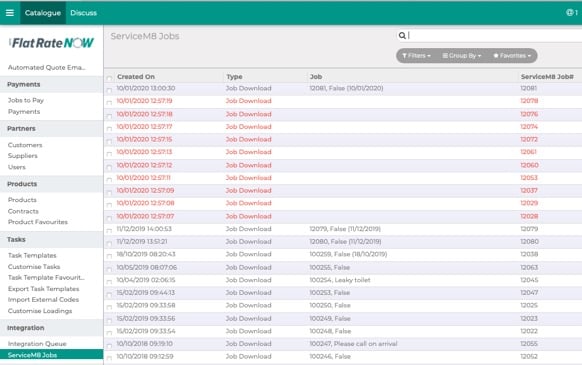This screenshot has height=365, width=582.
Task: Open job '12080, False (11/12/2019)'
Action: (x=345, y=241)
